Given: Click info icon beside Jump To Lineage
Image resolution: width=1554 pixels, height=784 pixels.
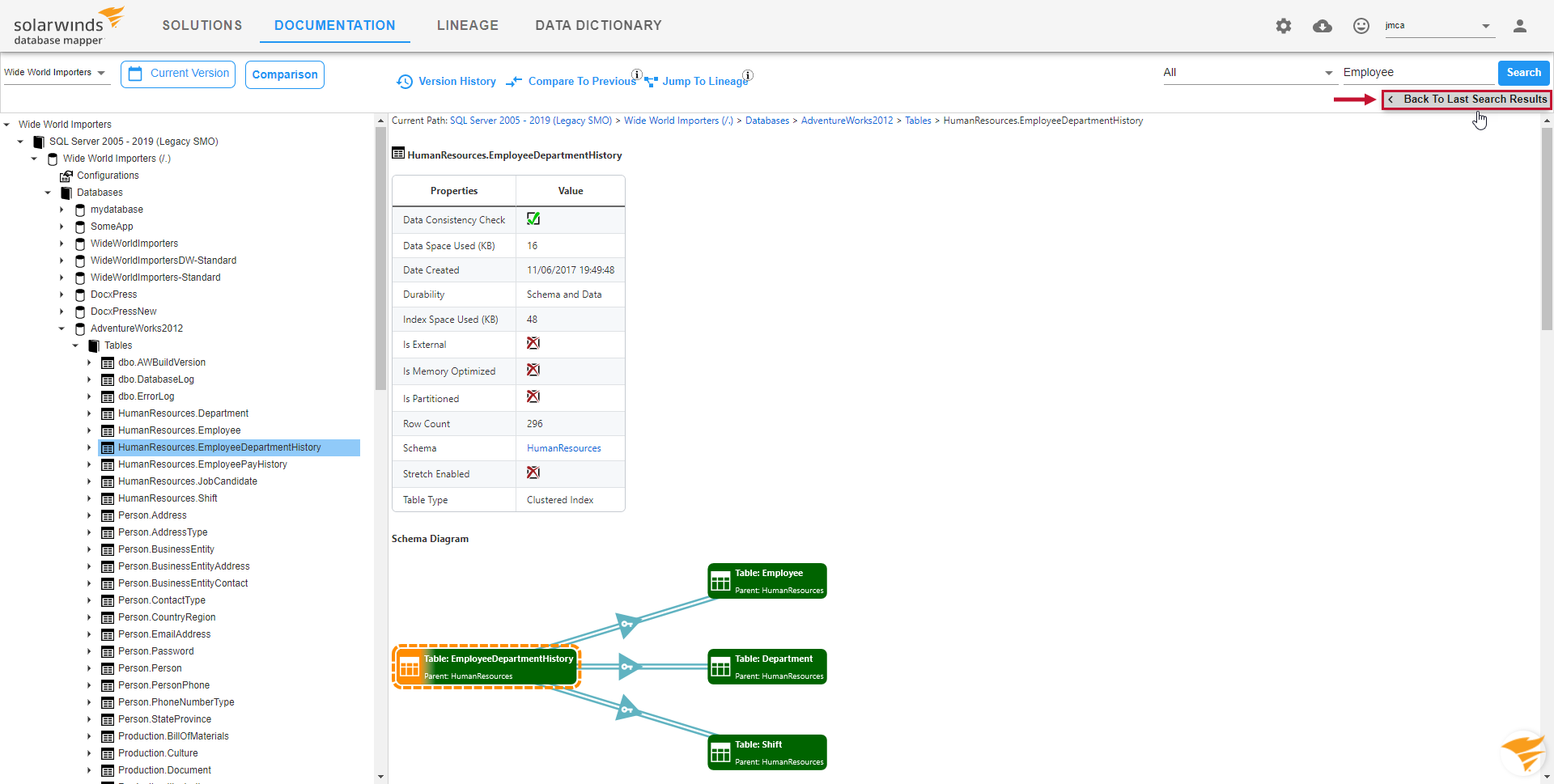Looking at the screenshot, I should click(748, 75).
